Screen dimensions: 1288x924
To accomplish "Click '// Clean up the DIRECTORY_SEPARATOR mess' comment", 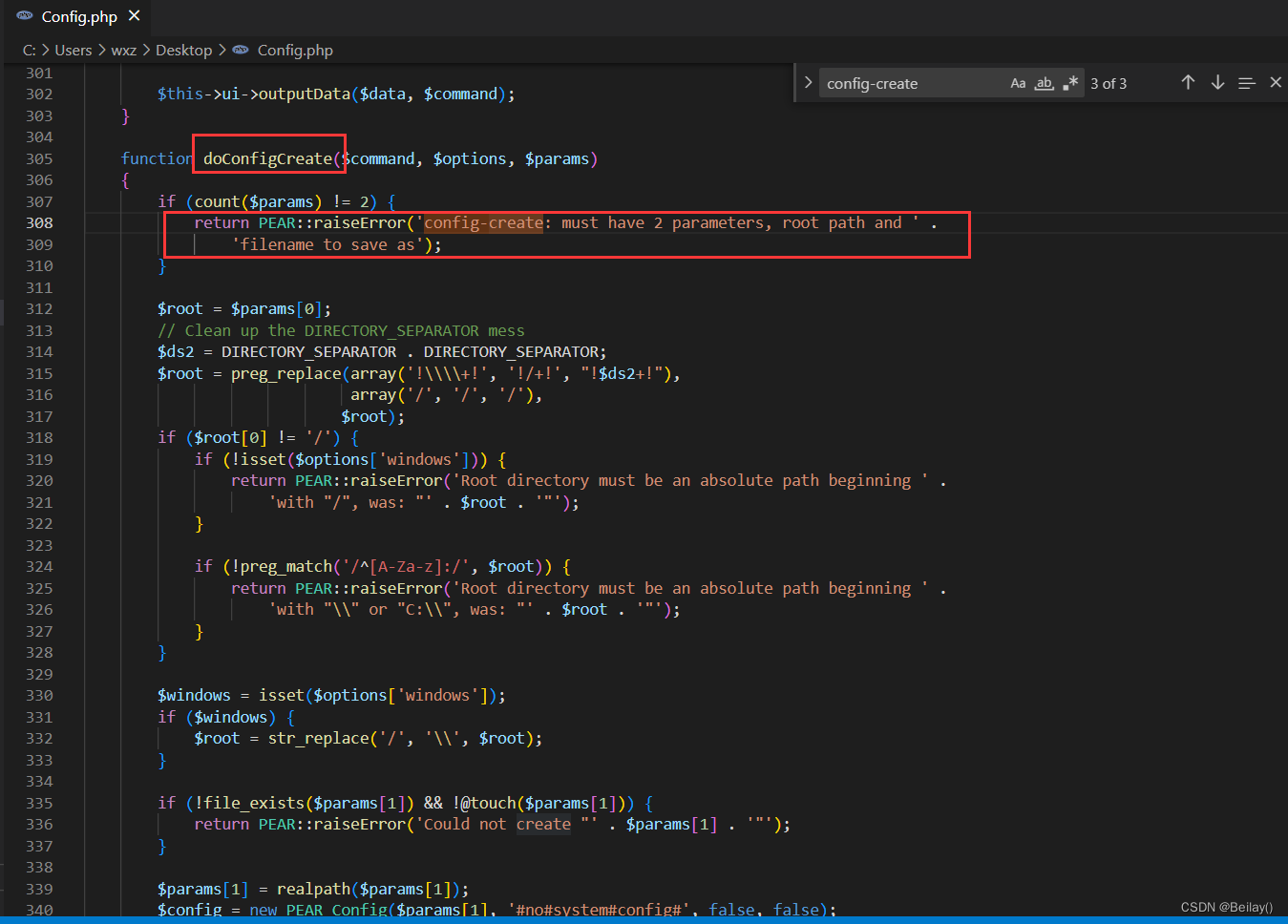I will (x=341, y=331).
